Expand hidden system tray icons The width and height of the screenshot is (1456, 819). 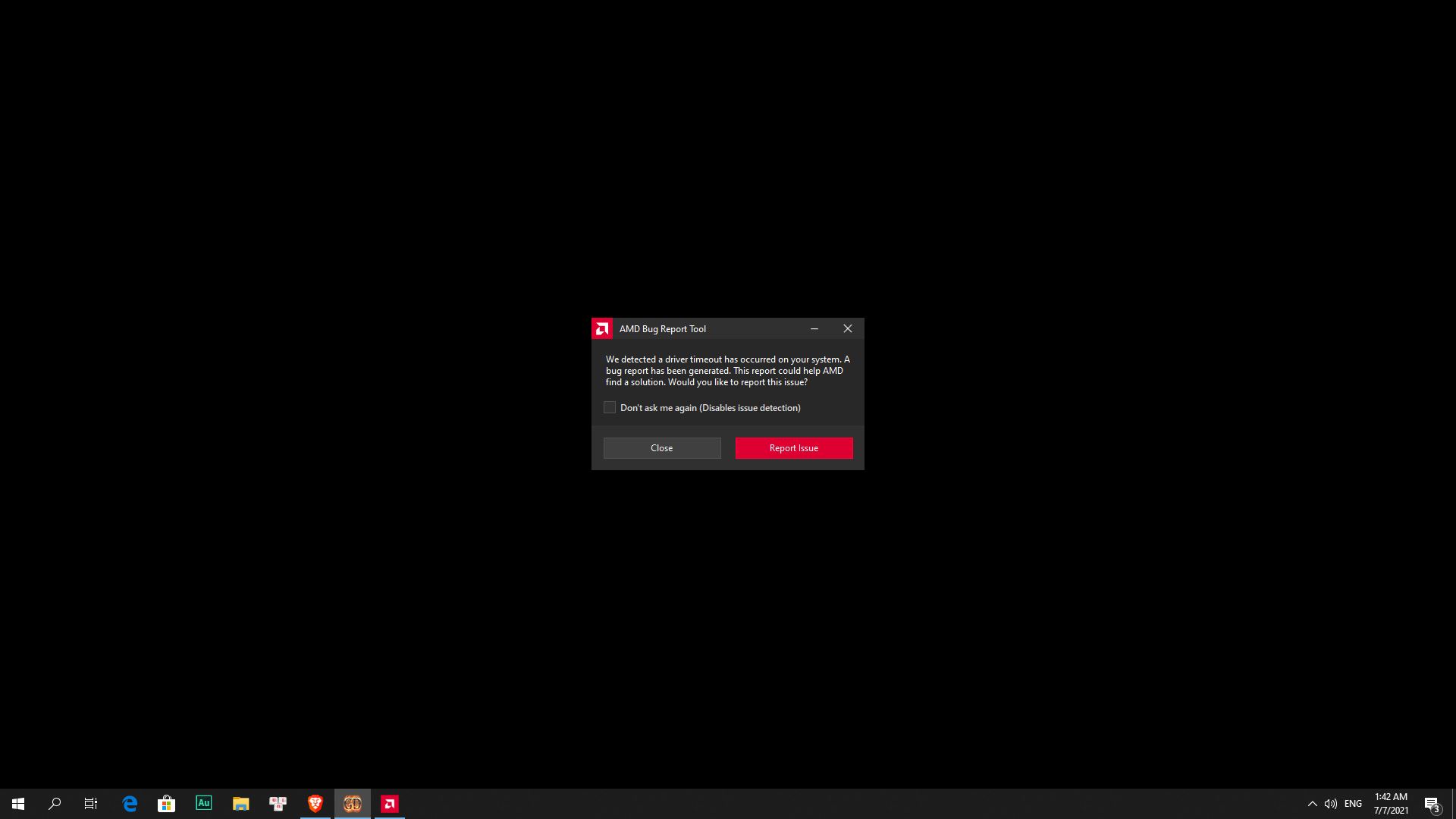(1313, 804)
